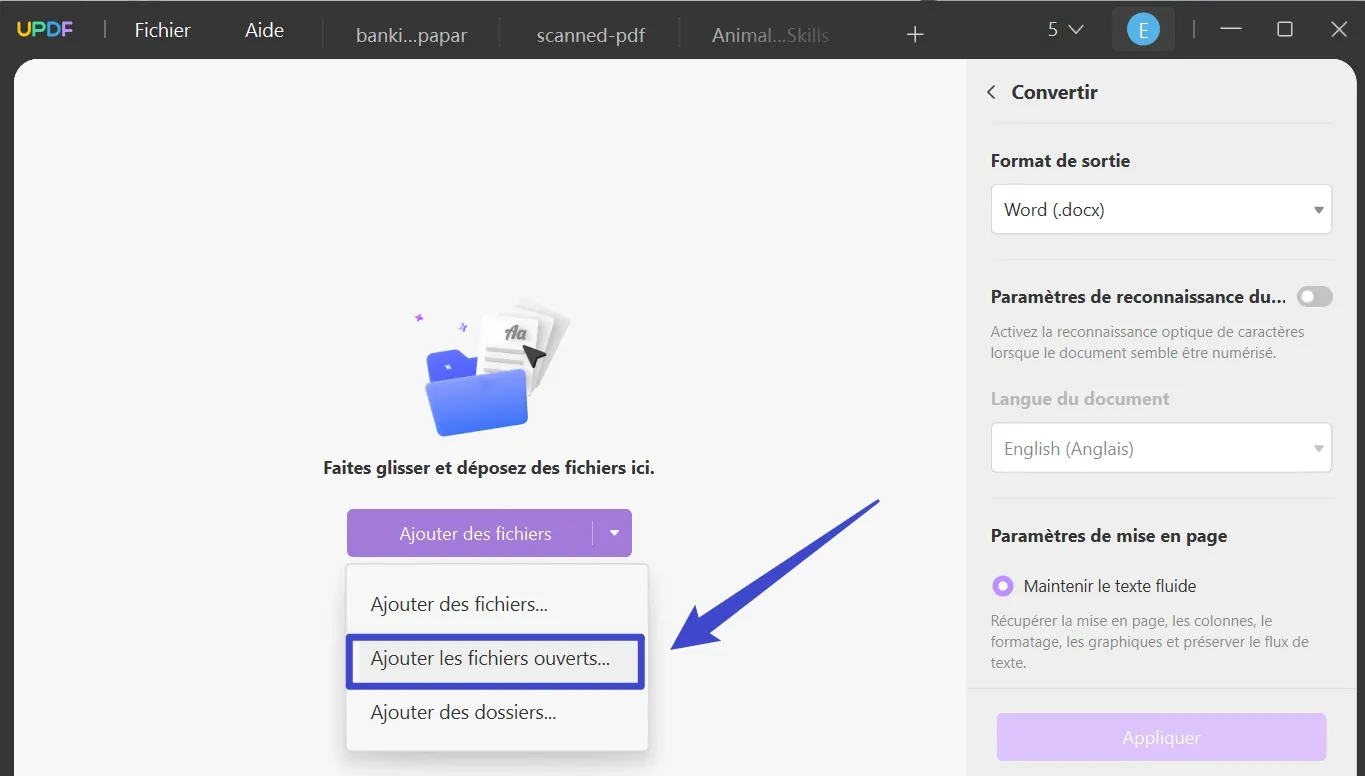Image resolution: width=1365 pixels, height=776 pixels.
Task: Enable text recognition (OCR) toggle
Action: coord(1314,296)
